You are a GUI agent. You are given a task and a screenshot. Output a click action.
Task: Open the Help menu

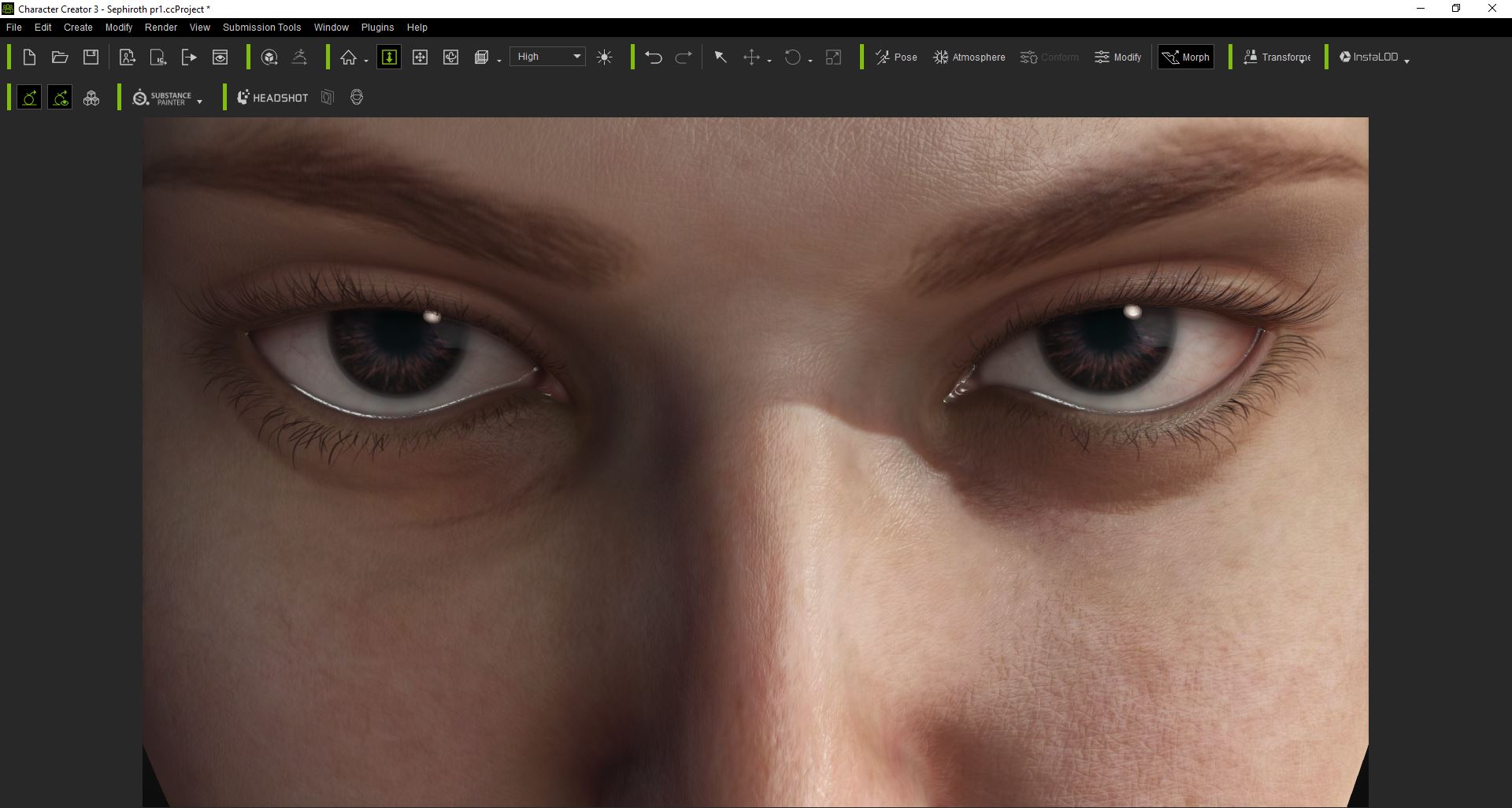[417, 27]
